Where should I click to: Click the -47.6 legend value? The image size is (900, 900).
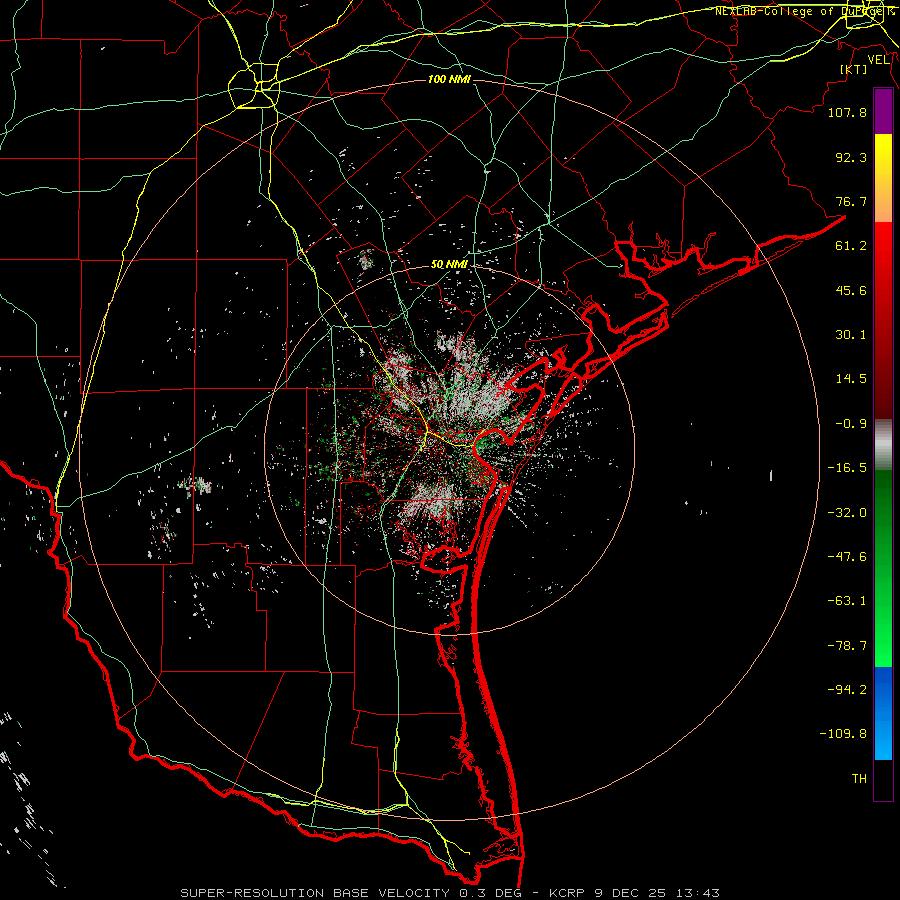coord(847,557)
